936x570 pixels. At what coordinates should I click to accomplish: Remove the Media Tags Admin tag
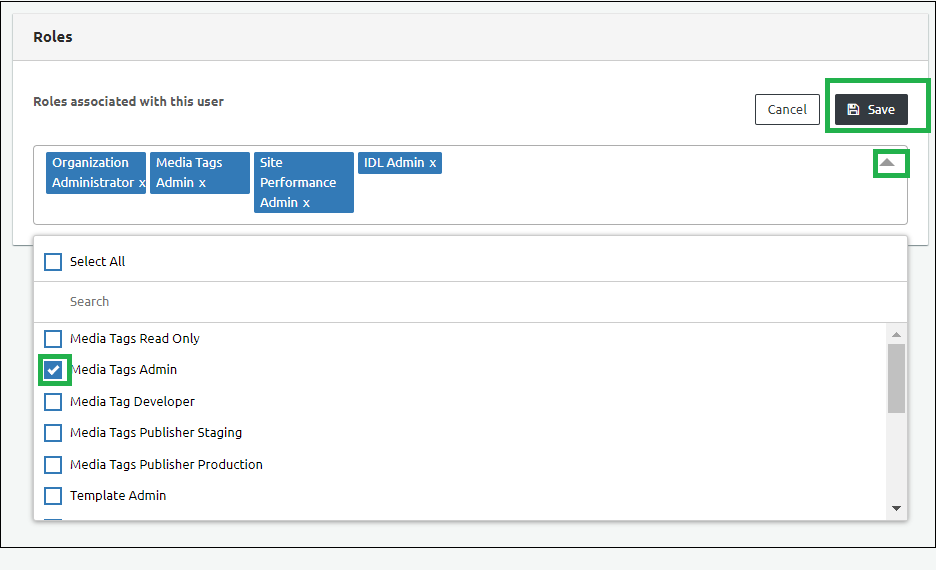click(x=202, y=183)
